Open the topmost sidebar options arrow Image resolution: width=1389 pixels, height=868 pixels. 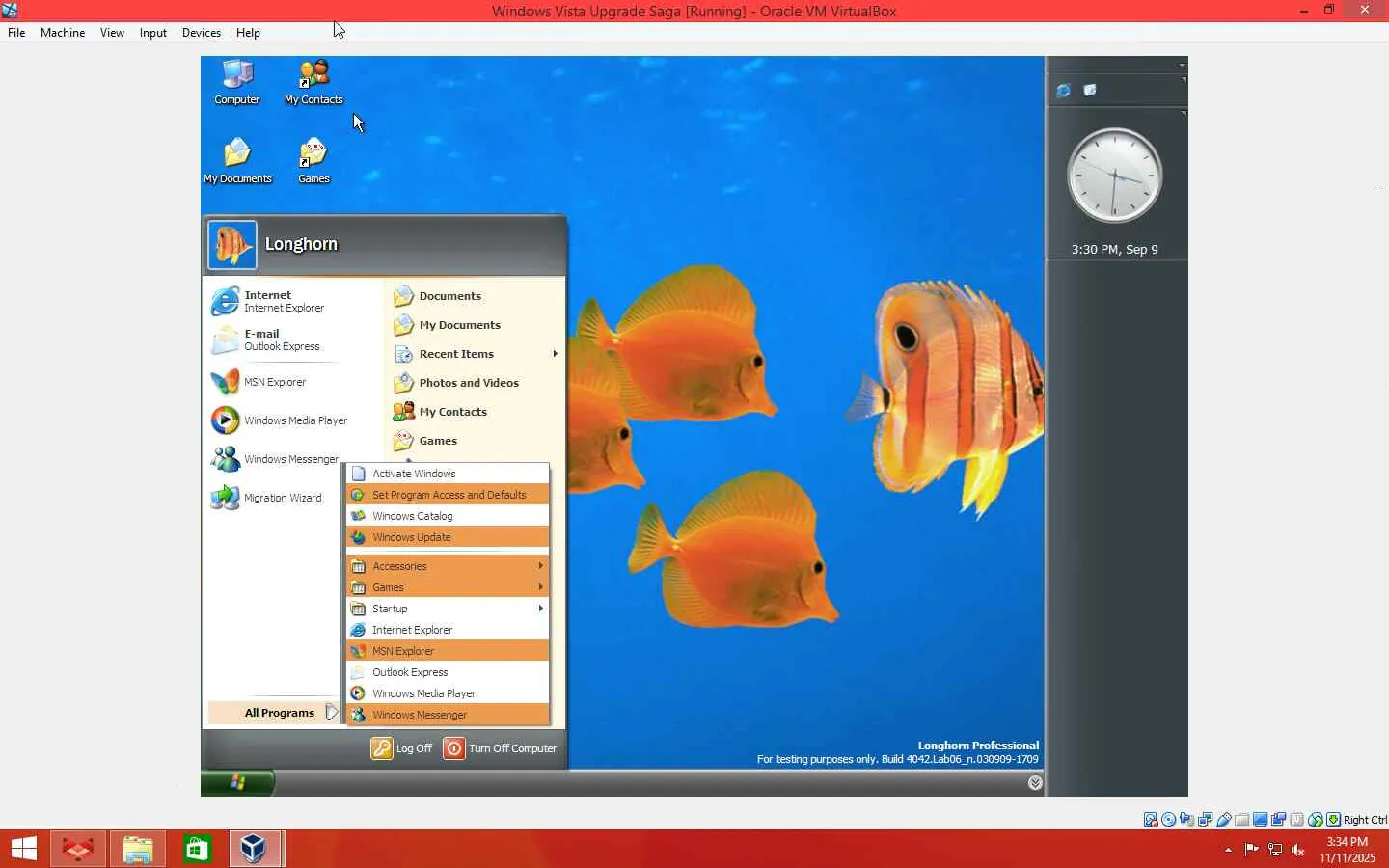click(1182, 65)
